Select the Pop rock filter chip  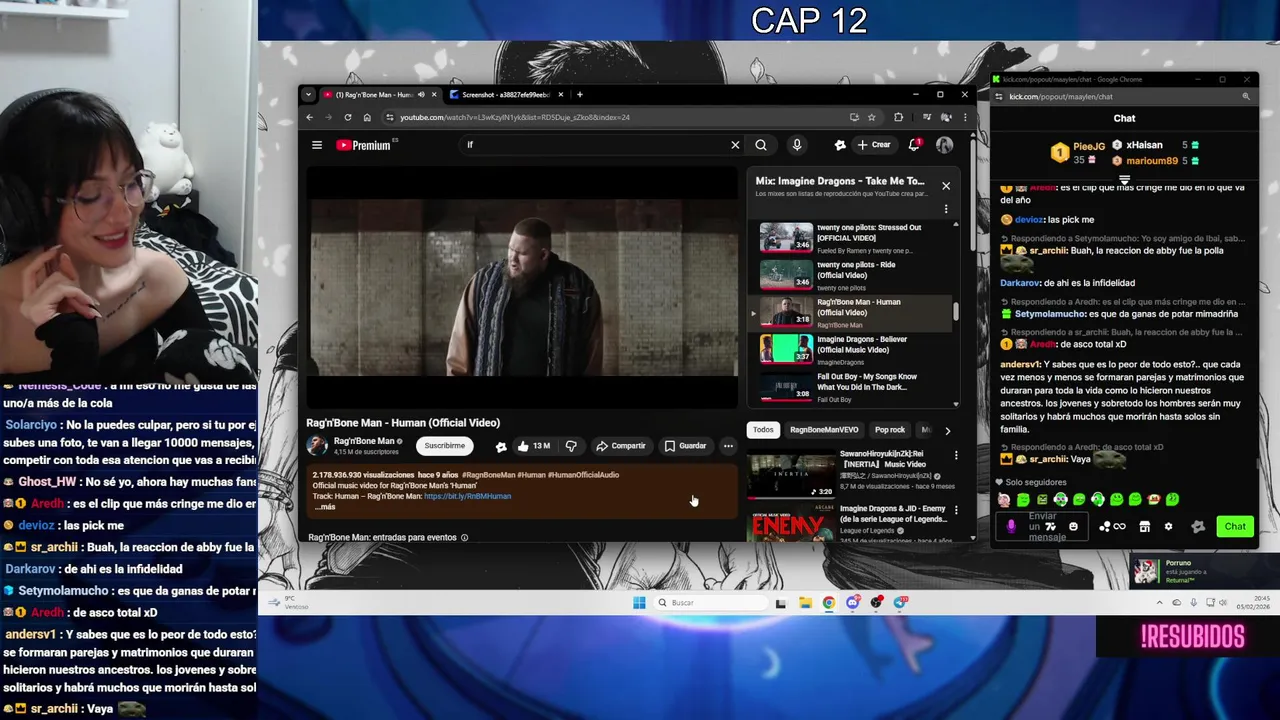click(890, 430)
